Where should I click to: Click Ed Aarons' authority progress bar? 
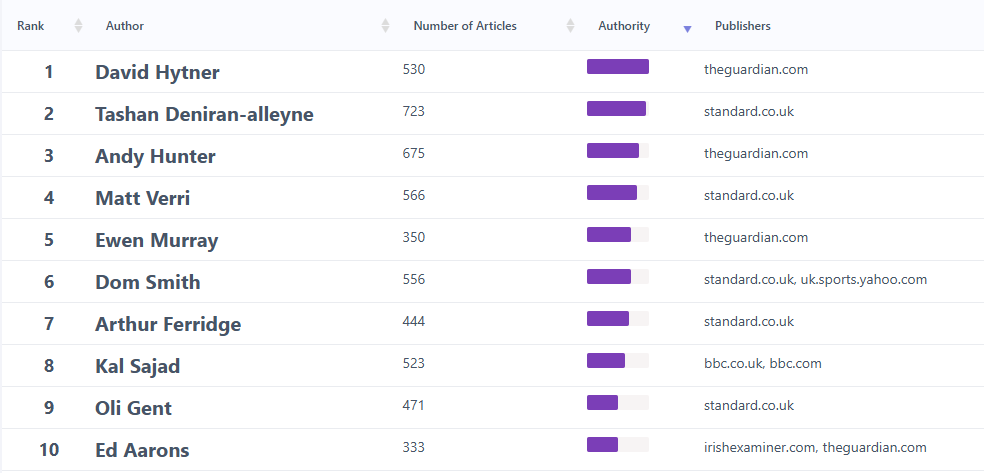pos(618,445)
